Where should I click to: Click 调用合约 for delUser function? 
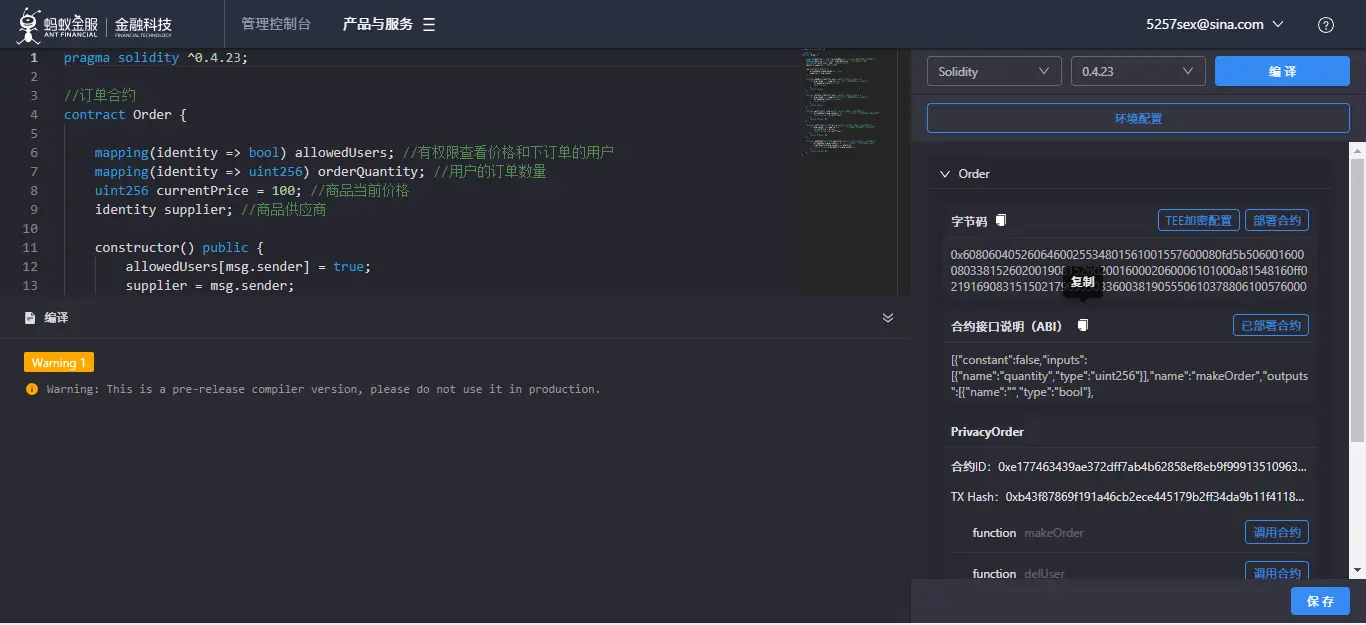[x=1277, y=572]
